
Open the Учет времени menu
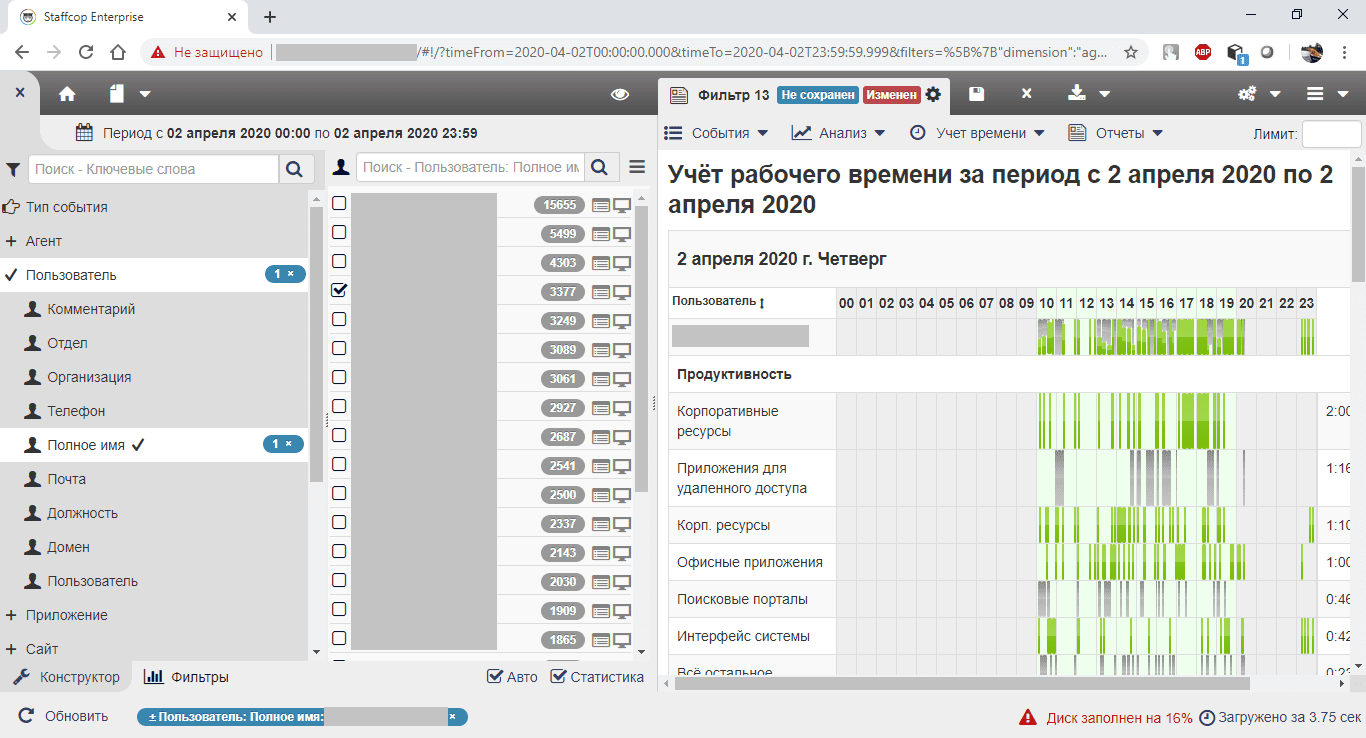(977, 133)
